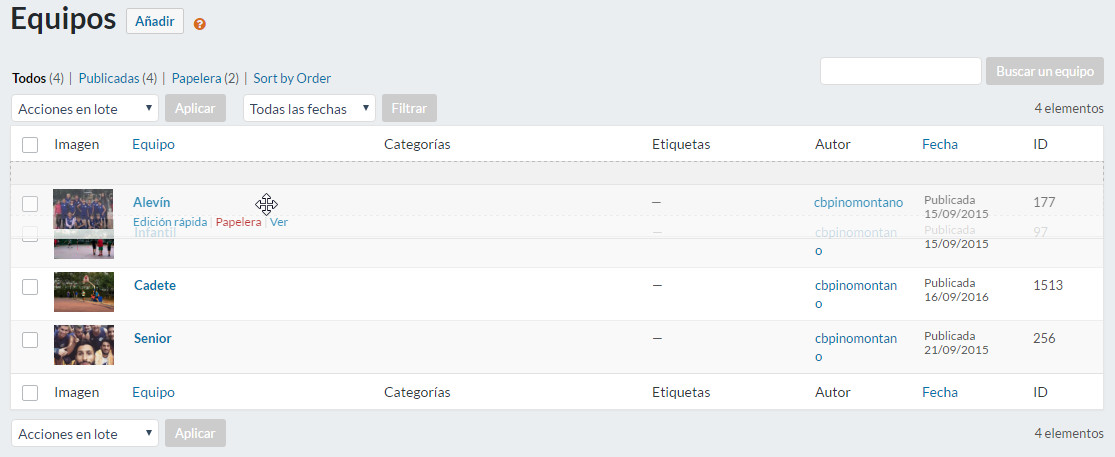Tick the checkbox for Cadete row
Viewport: 1115px width, 457px height.
(x=30, y=287)
